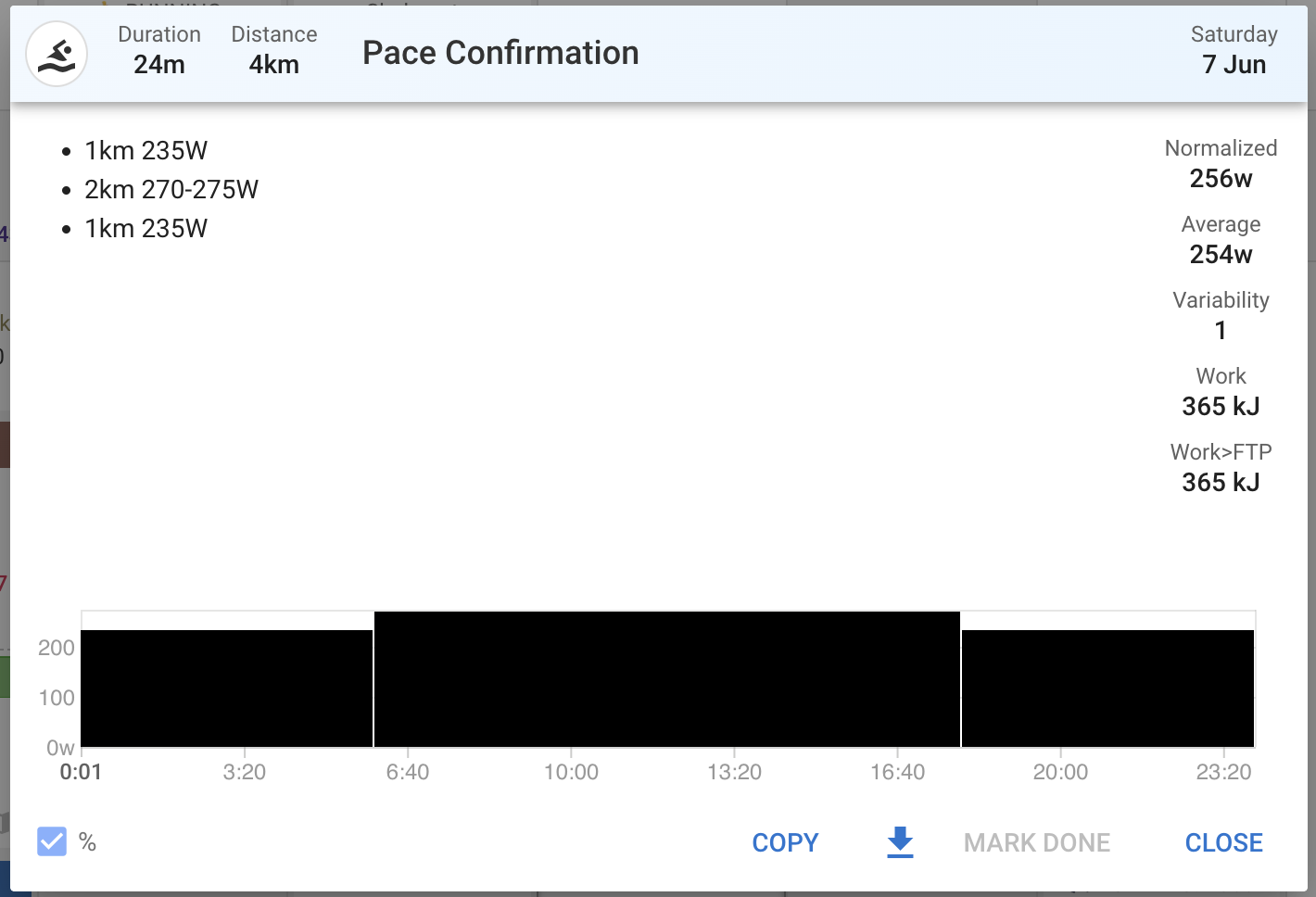Click the 7 Jun date
The width and height of the screenshot is (1316, 897).
[x=1234, y=65]
